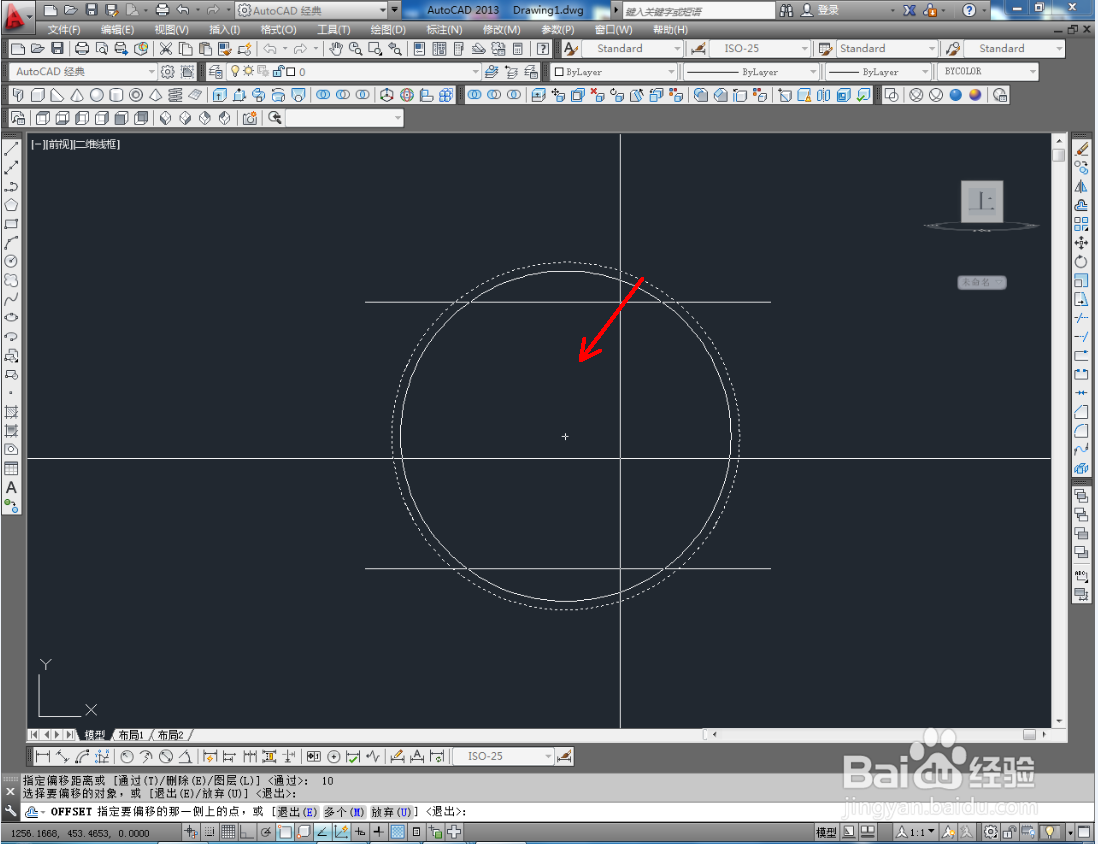The height and width of the screenshot is (844, 1098).
Task: Select the Rotate tool in modify toolbar
Action: coord(1081,261)
